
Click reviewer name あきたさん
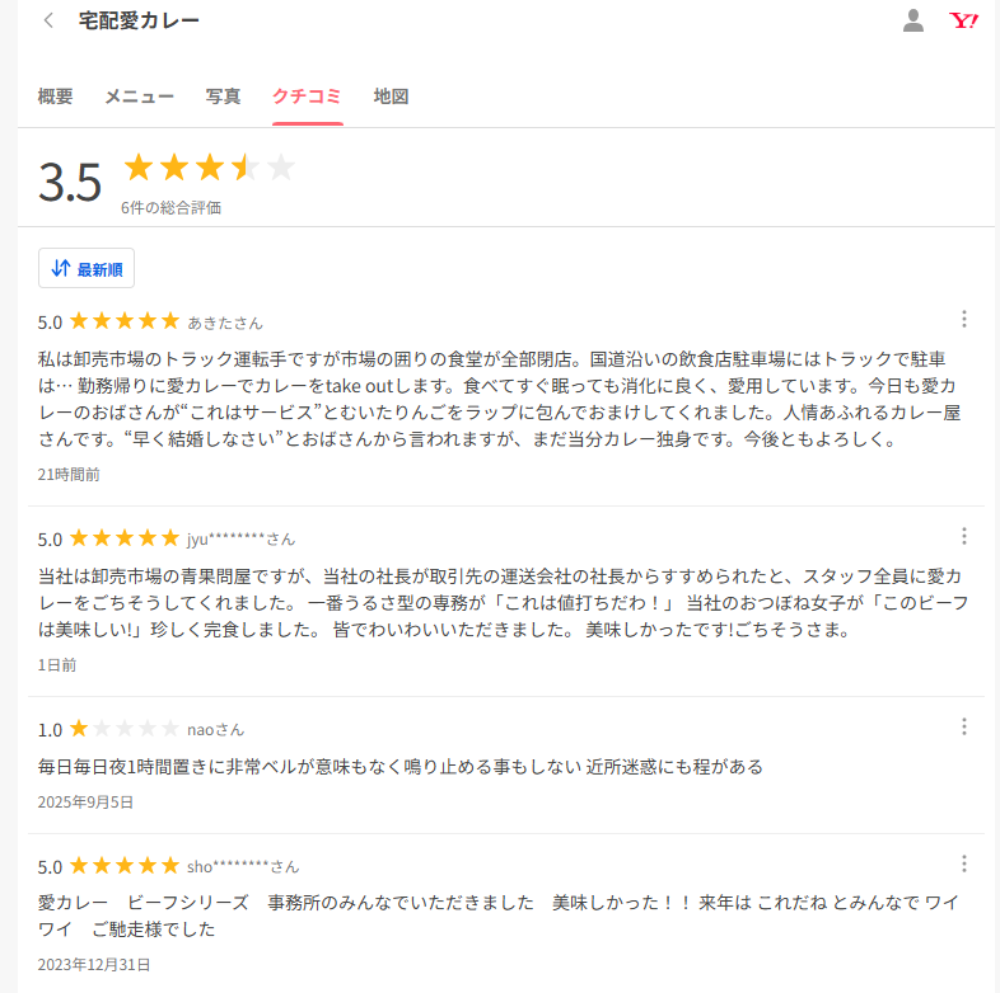coord(225,322)
